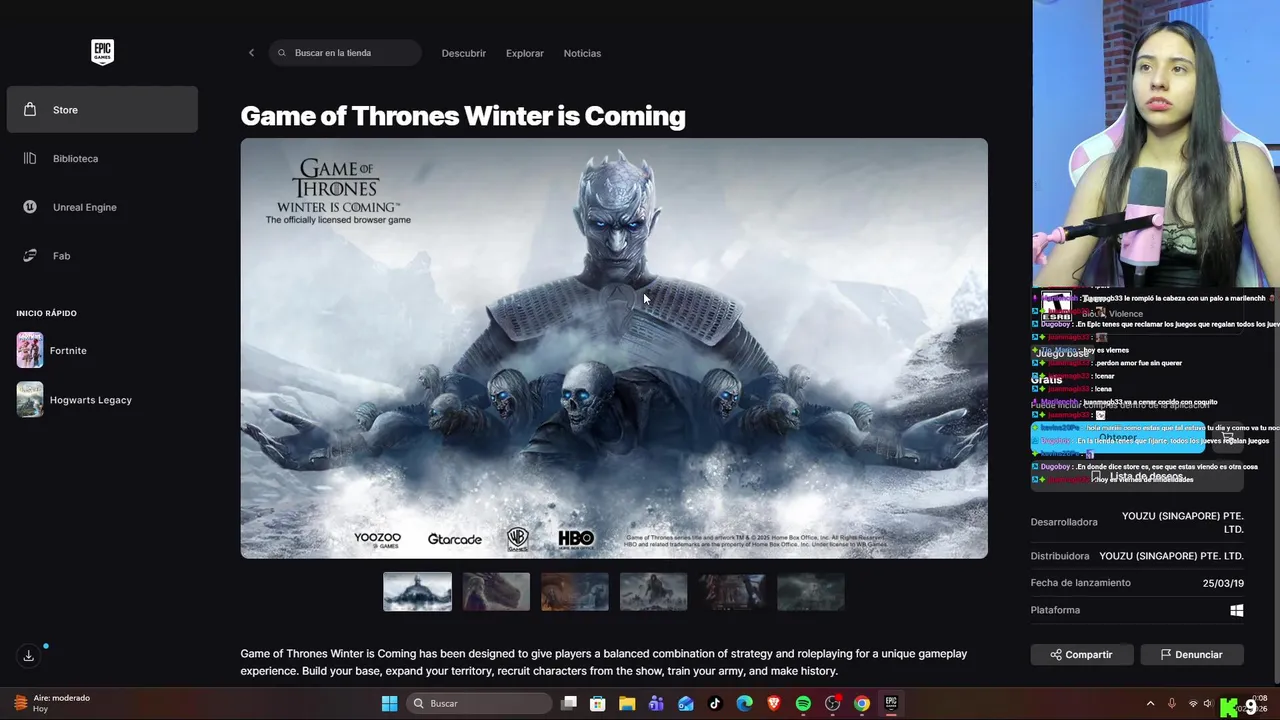
Task: Click the taskbar Buscar search box
Action: coord(479,704)
